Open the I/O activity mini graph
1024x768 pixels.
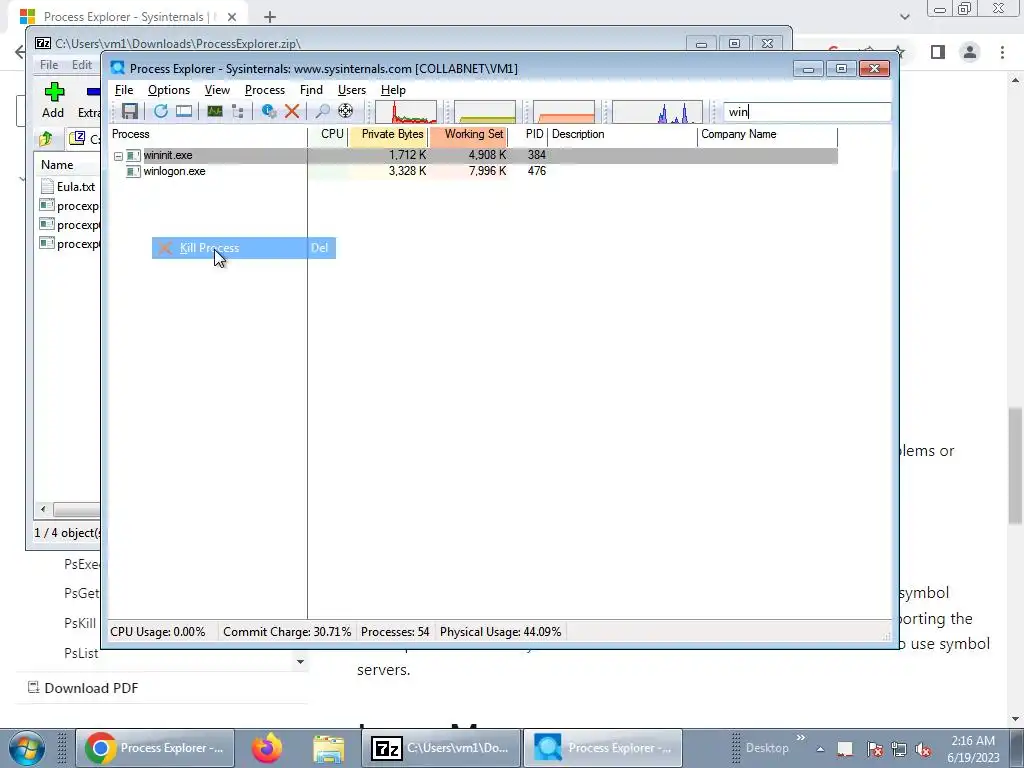(657, 112)
